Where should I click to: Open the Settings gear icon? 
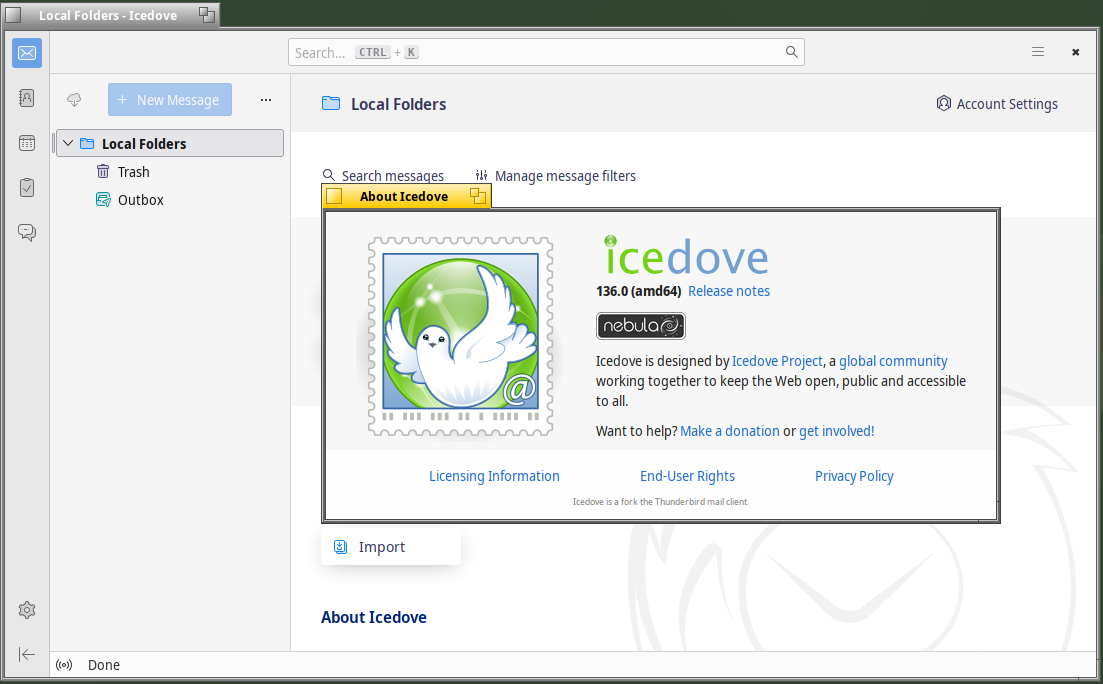(x=27, y=610)
